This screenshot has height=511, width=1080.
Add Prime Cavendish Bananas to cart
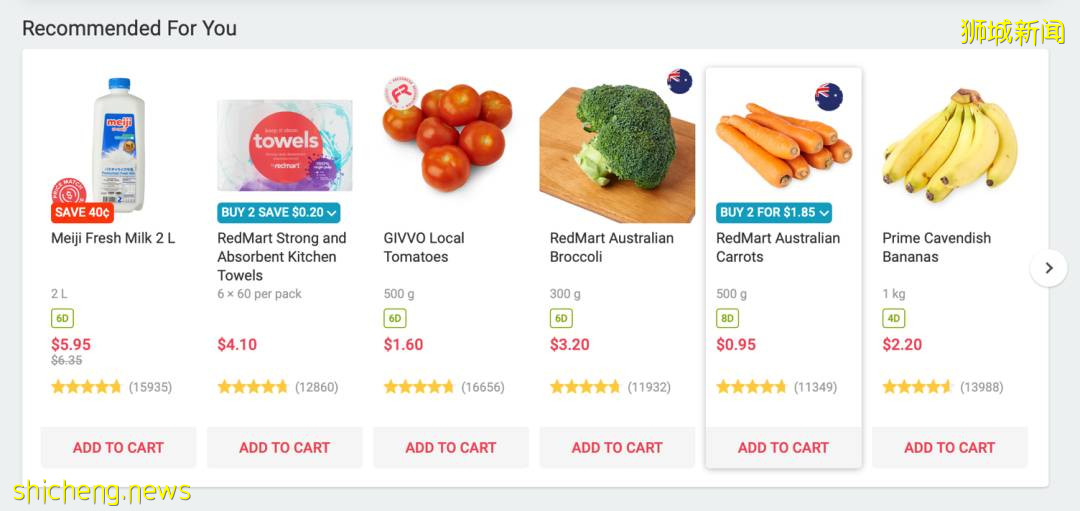949,447
